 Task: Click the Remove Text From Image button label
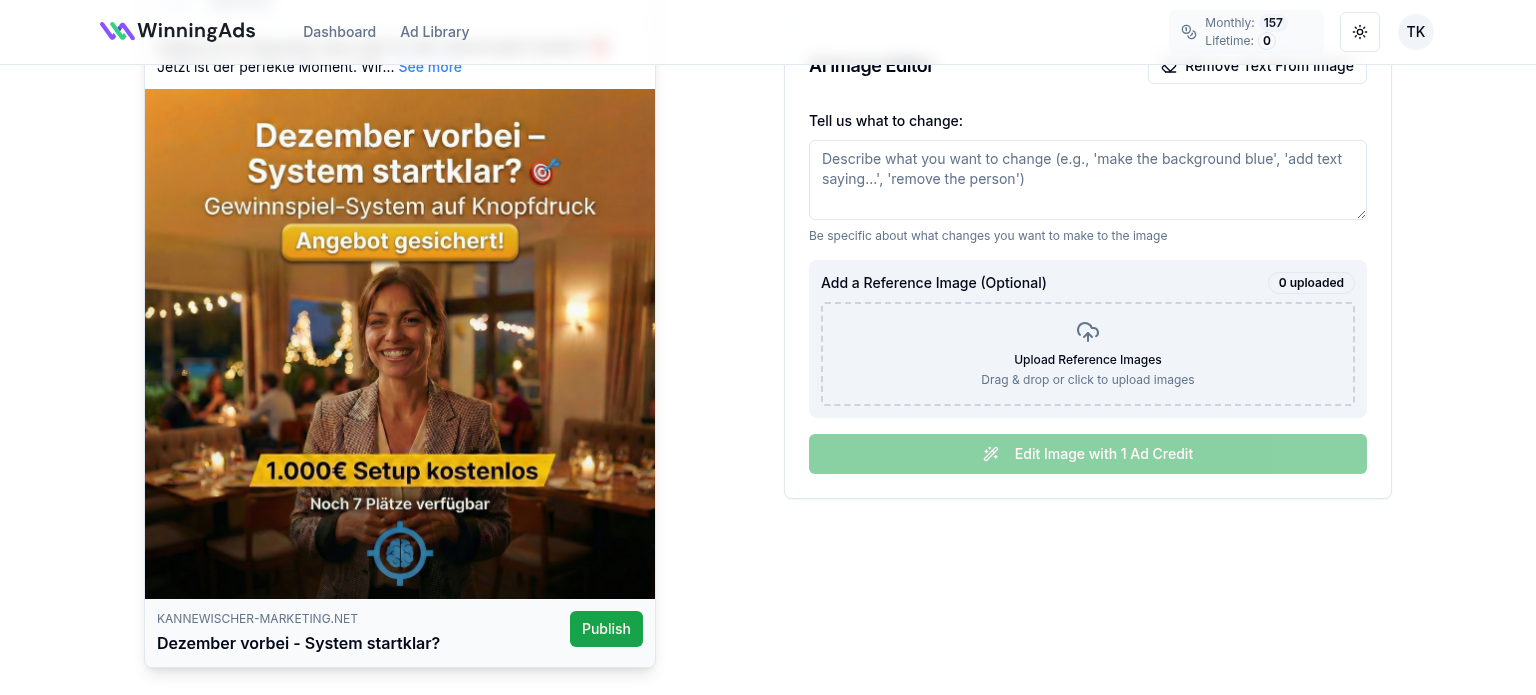pyautogui.click(x=1269, y=67)
